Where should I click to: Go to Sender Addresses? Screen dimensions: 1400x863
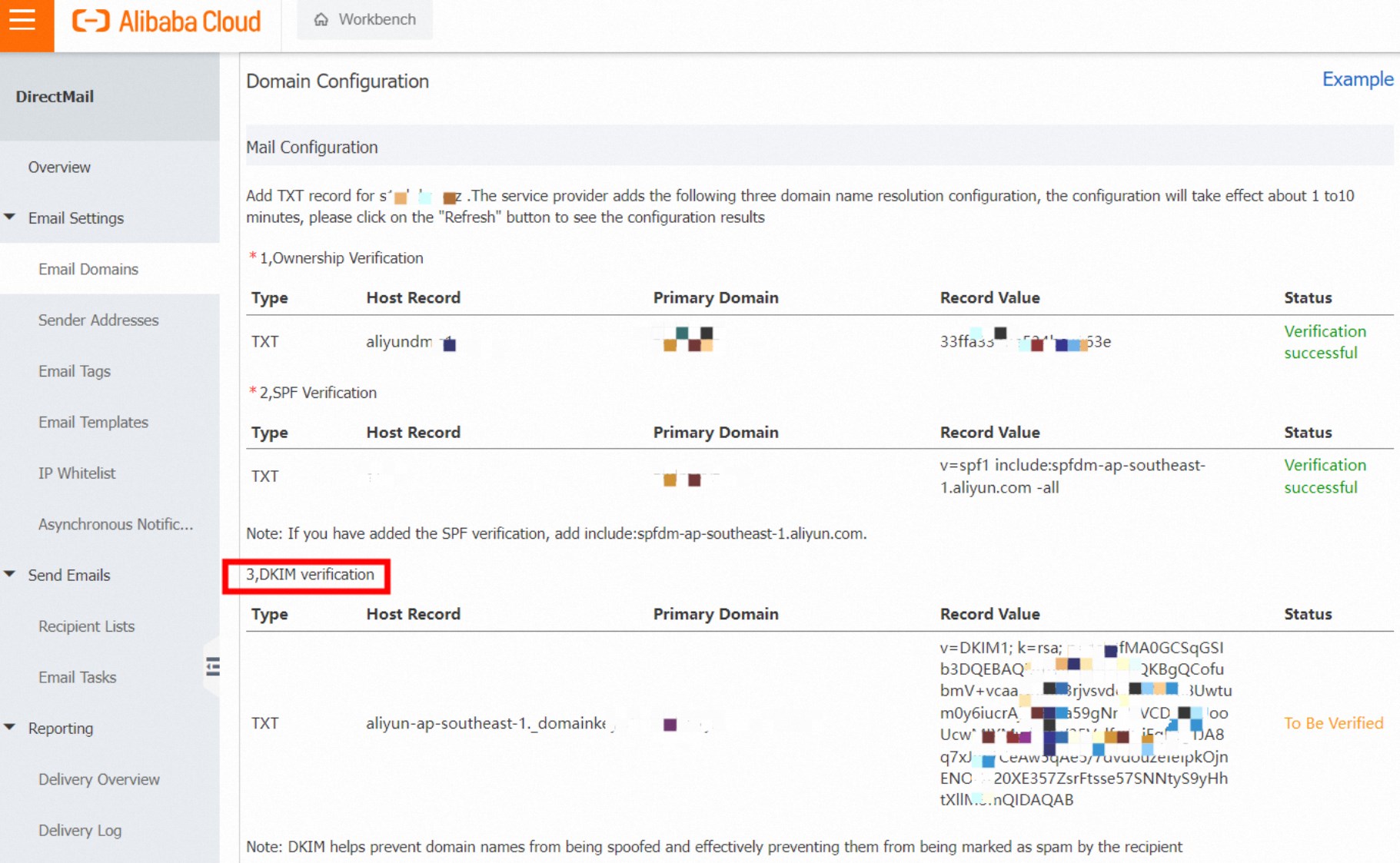click(98, 320)
